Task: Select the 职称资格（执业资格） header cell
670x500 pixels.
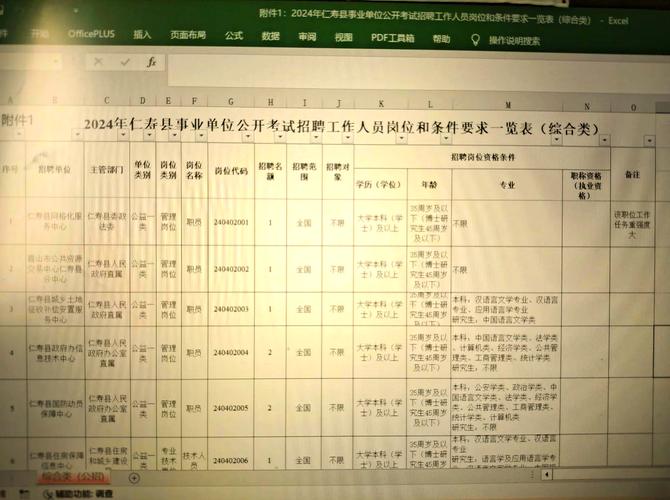Action: coord(586,185)
